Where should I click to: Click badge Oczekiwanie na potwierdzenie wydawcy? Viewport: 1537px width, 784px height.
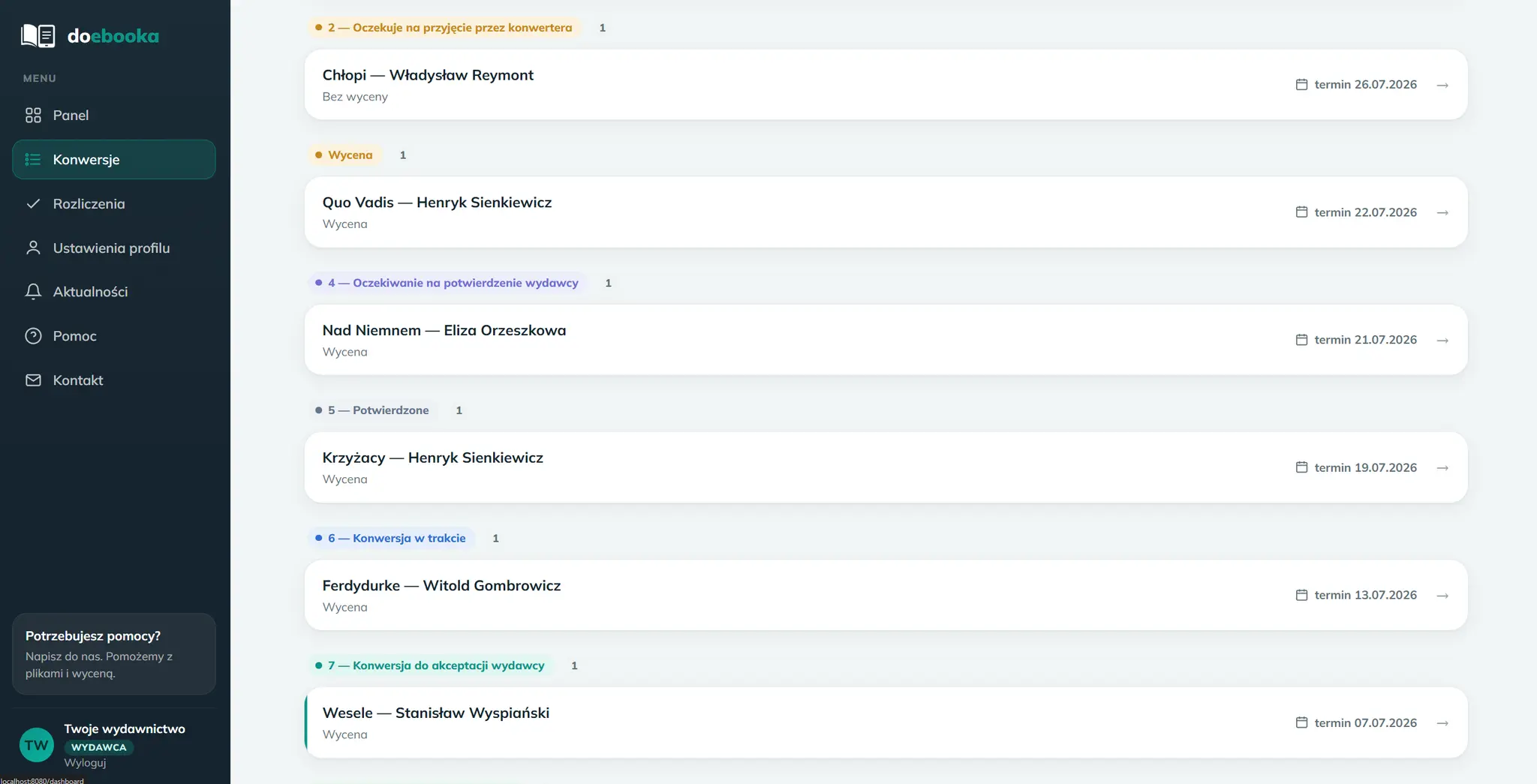[447, 283]
